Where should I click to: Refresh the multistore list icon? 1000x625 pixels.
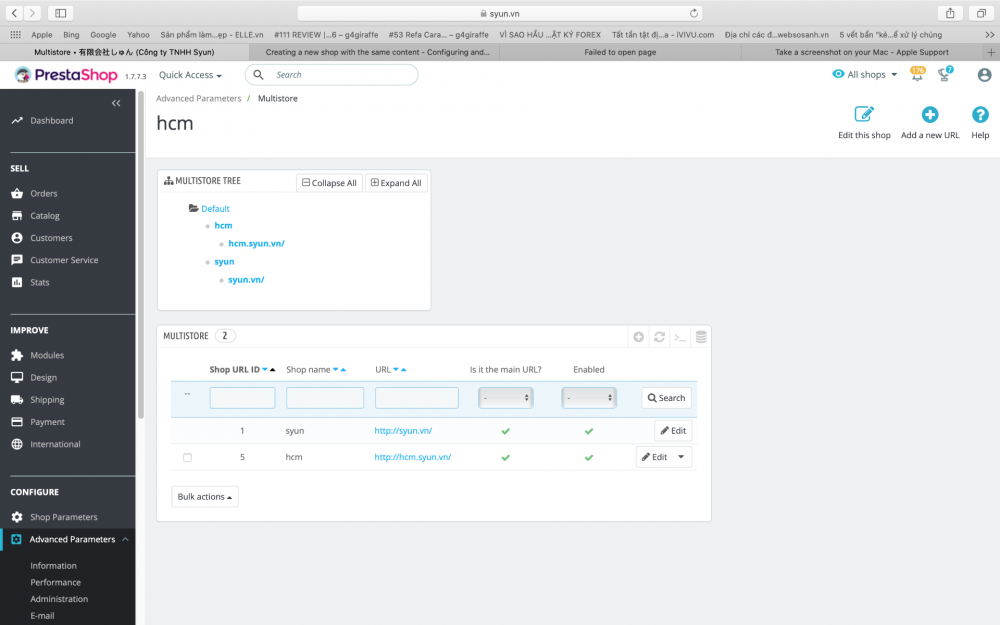pos(659,337)
